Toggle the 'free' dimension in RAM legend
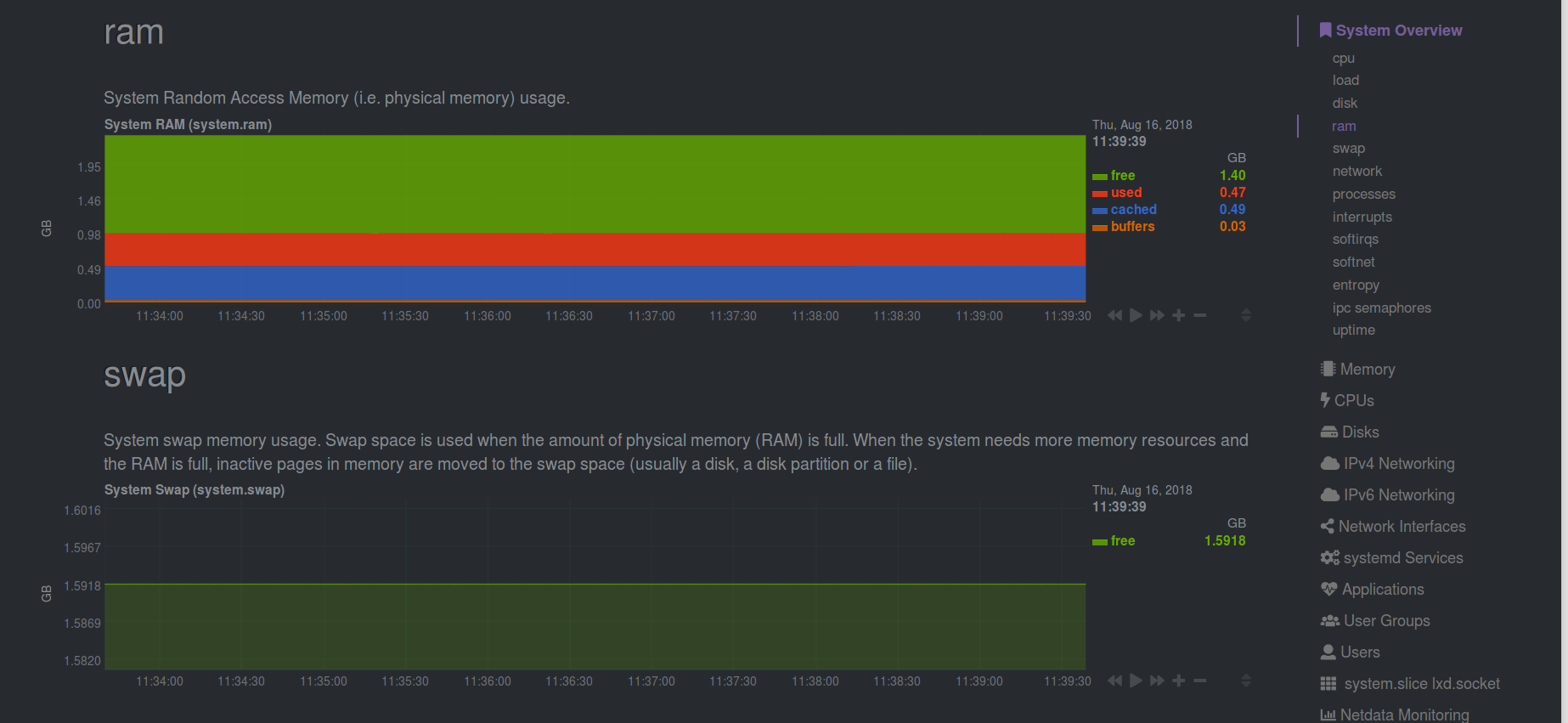1568x723 pixels. [x=1122, y=176]
